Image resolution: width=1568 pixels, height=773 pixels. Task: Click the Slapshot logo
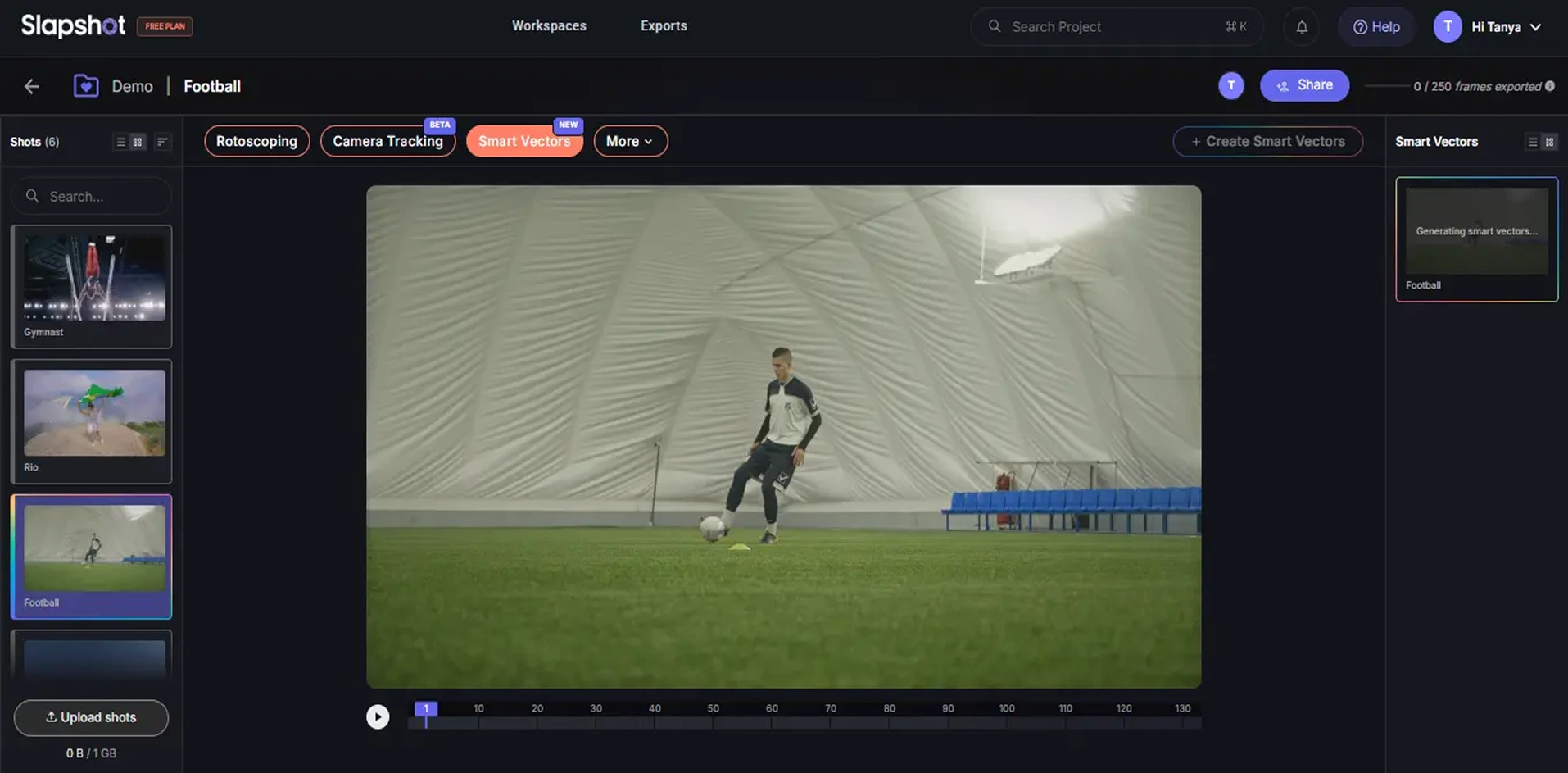click(x=73, y=26)
